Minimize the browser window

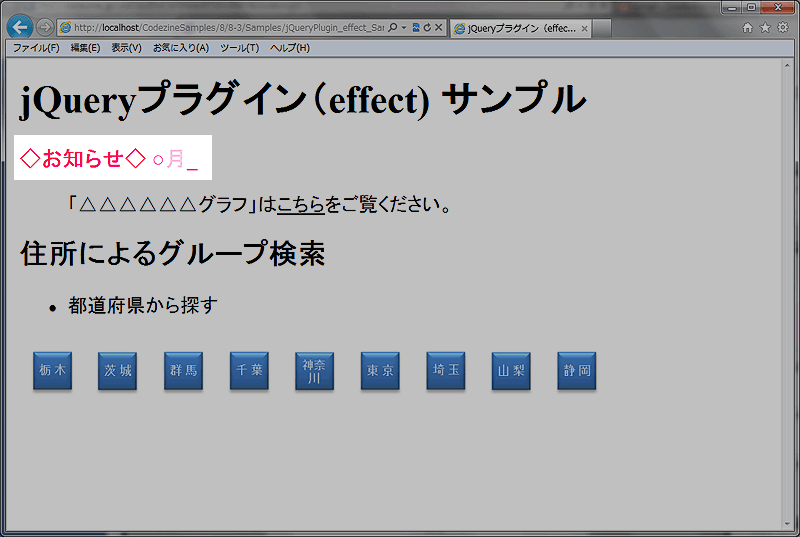pos(732,7)
